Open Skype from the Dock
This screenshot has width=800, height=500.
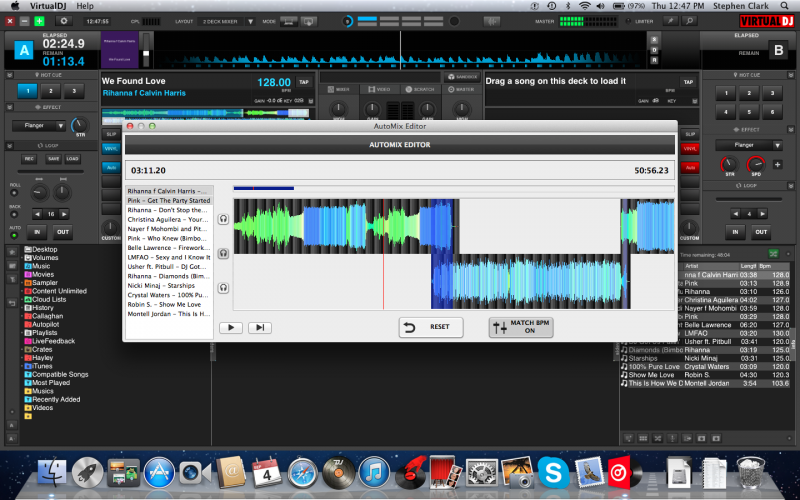point(553,473)
